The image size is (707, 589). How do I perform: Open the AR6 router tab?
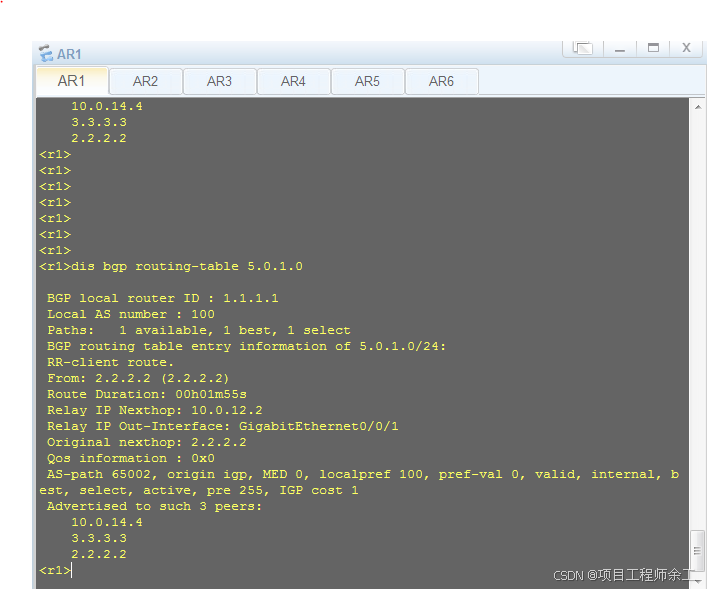pyautogui.click(x=441, y=82)
